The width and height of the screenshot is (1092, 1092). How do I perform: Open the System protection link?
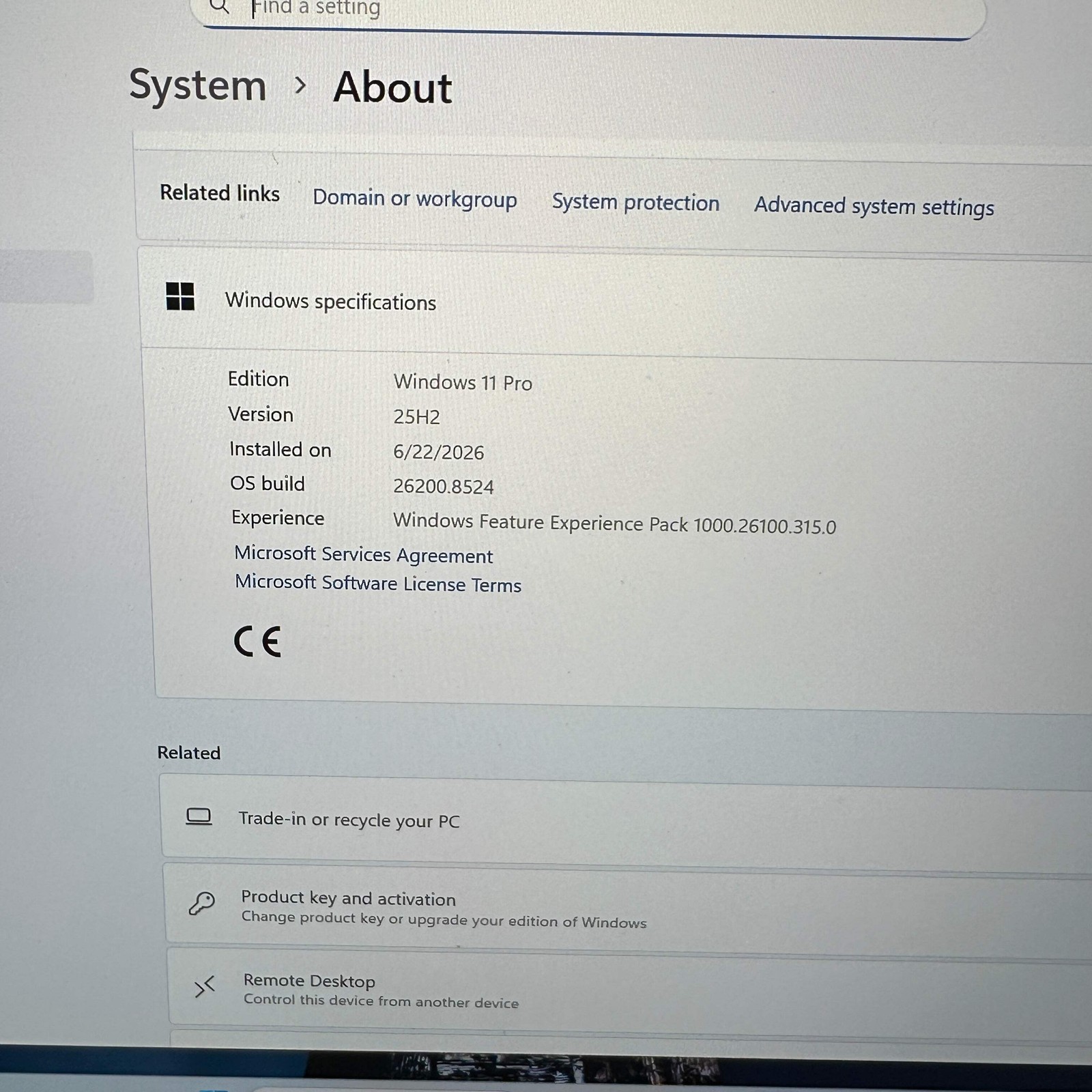click(635, 202)
